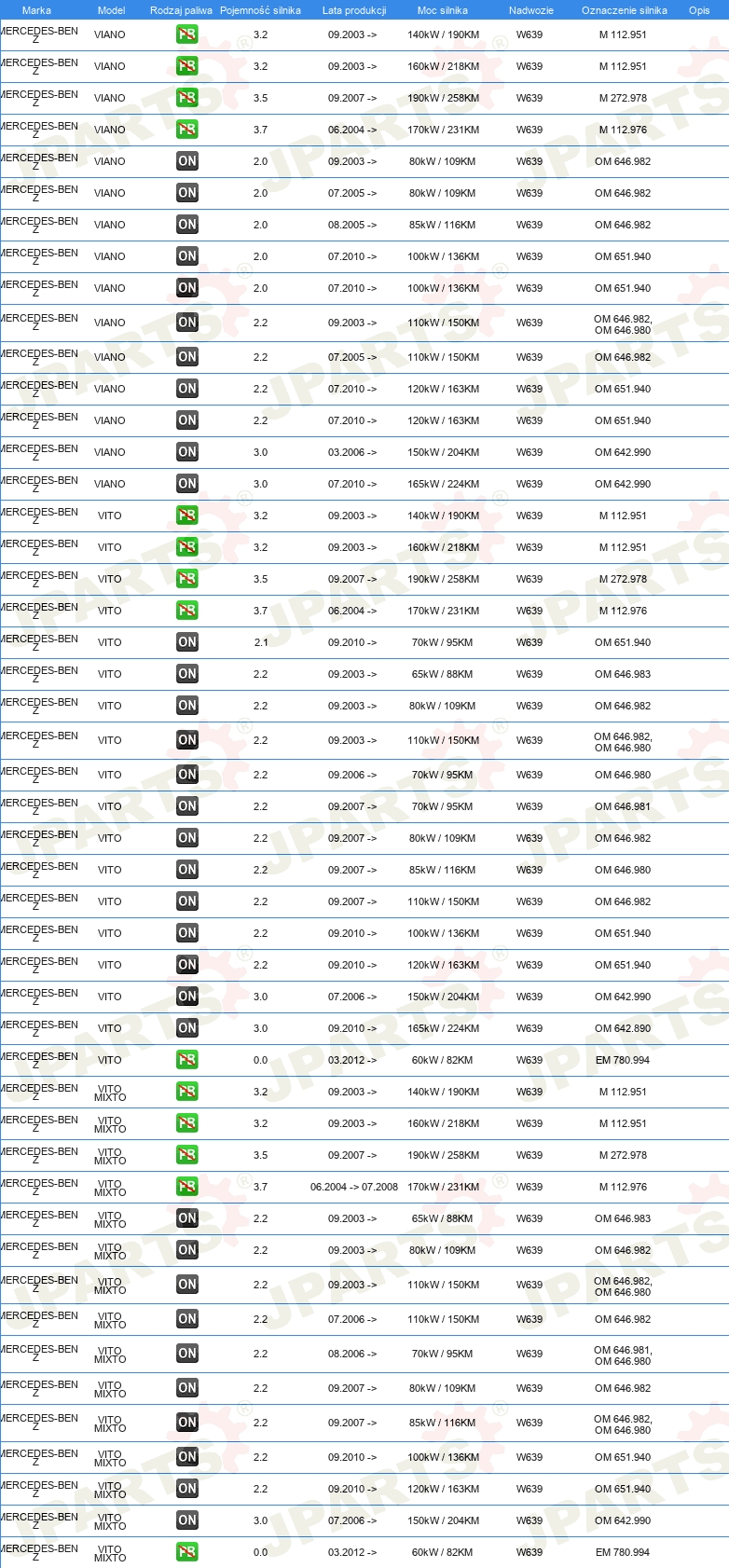Screen dimensions: 729x1568
Task: Click the PB petrol icon for Viano 160kW / 218KM
Action: click(187, 66)
